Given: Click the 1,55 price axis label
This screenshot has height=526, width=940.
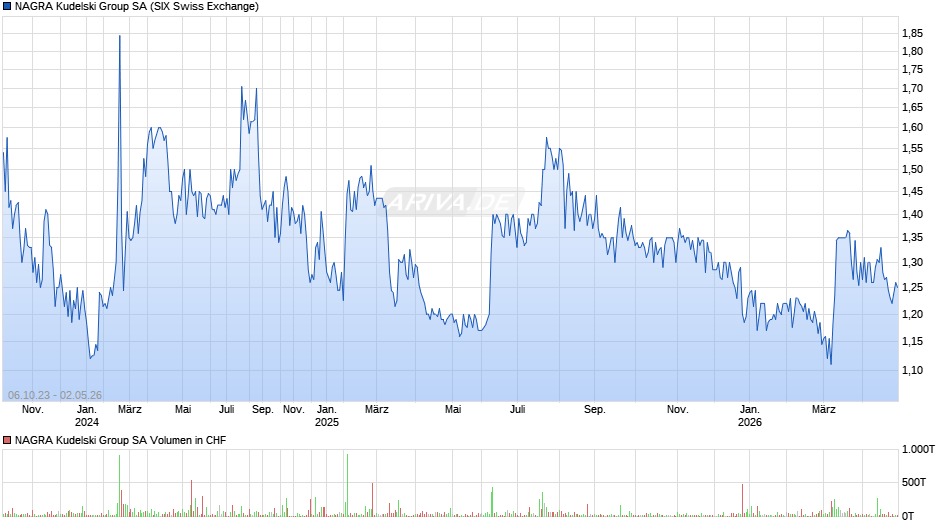Looking at the screenshot, I should [x=912, y=148].
